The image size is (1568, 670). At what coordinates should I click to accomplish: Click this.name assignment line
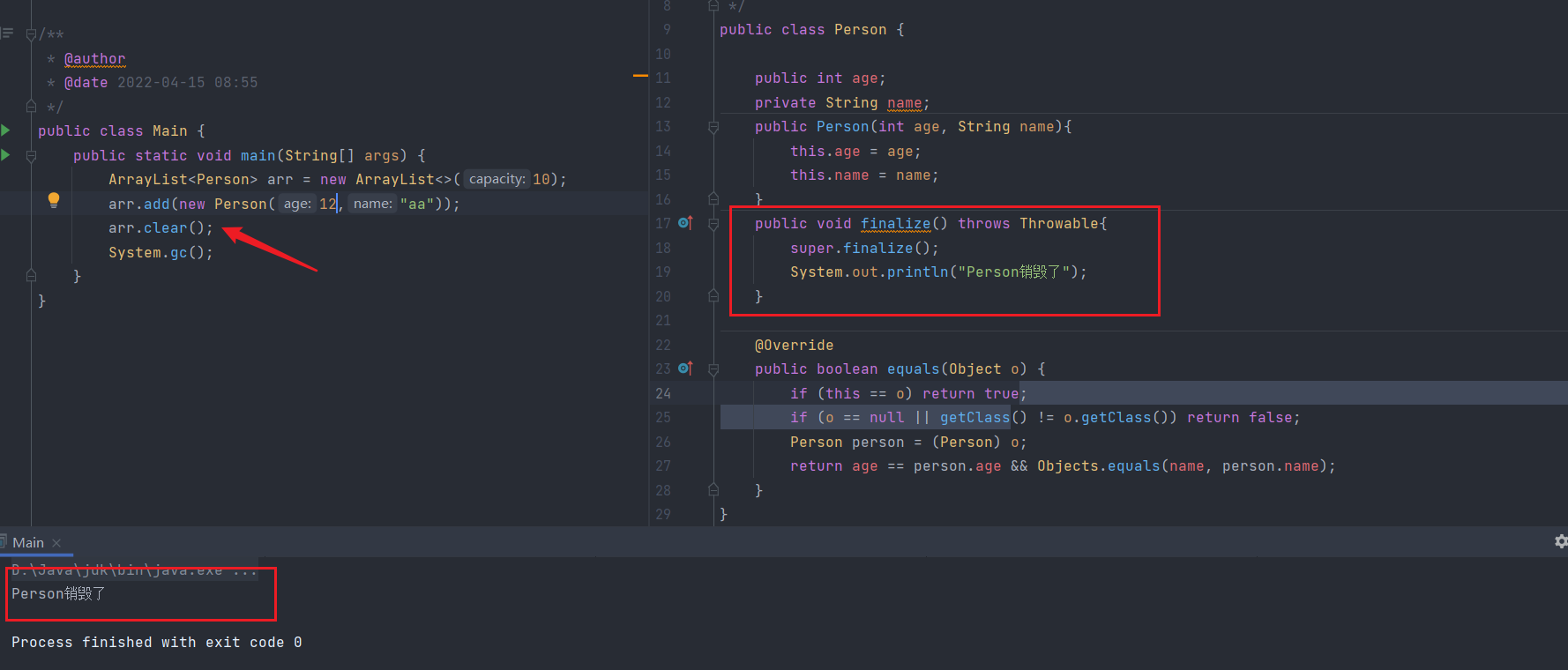point(864,175)
